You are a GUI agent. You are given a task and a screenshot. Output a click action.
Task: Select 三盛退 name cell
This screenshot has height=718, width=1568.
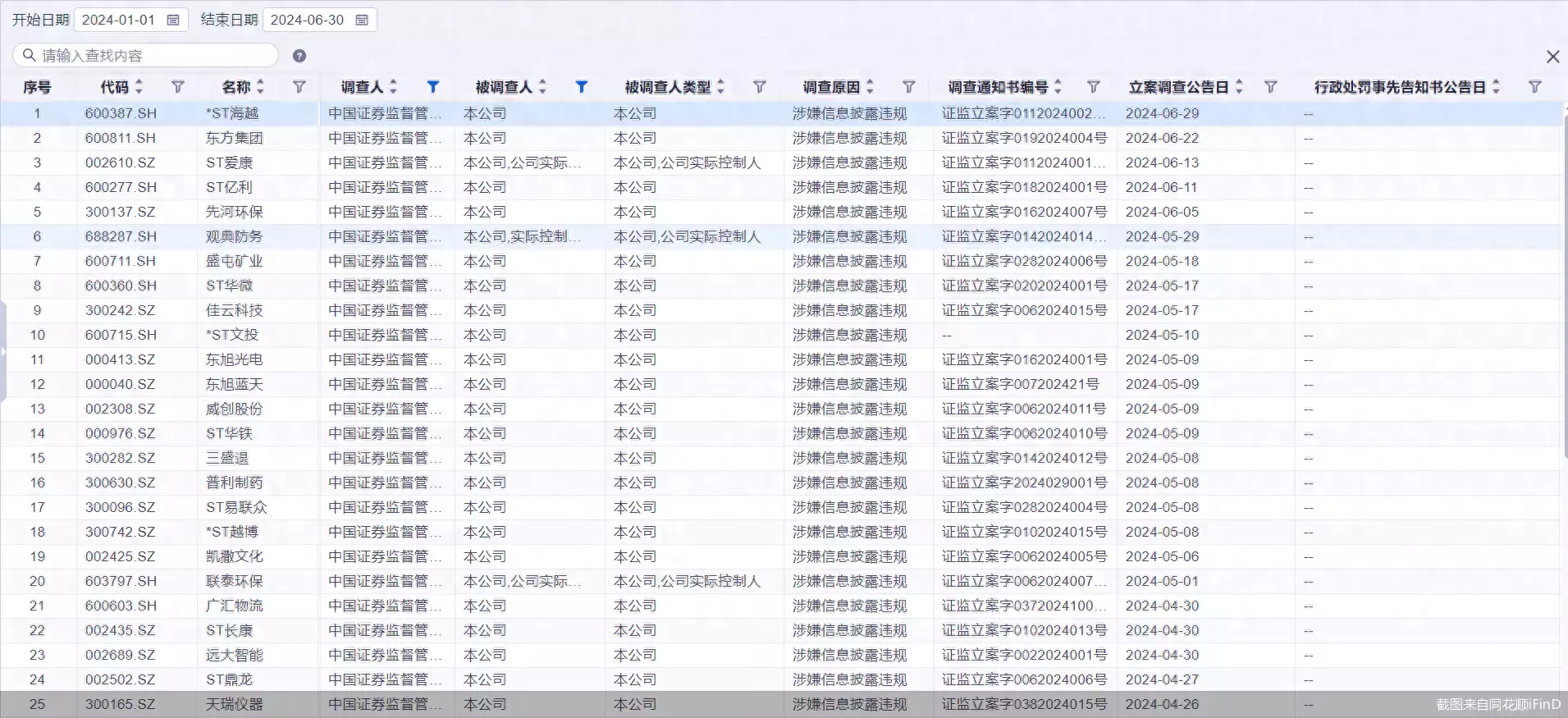coord(227,458)
